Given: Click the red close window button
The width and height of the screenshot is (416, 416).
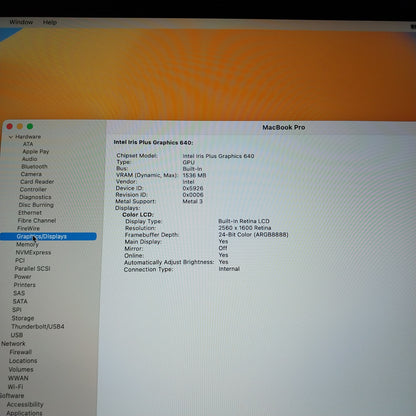Looking at the screenshot, I should click(x=10, y=126).
